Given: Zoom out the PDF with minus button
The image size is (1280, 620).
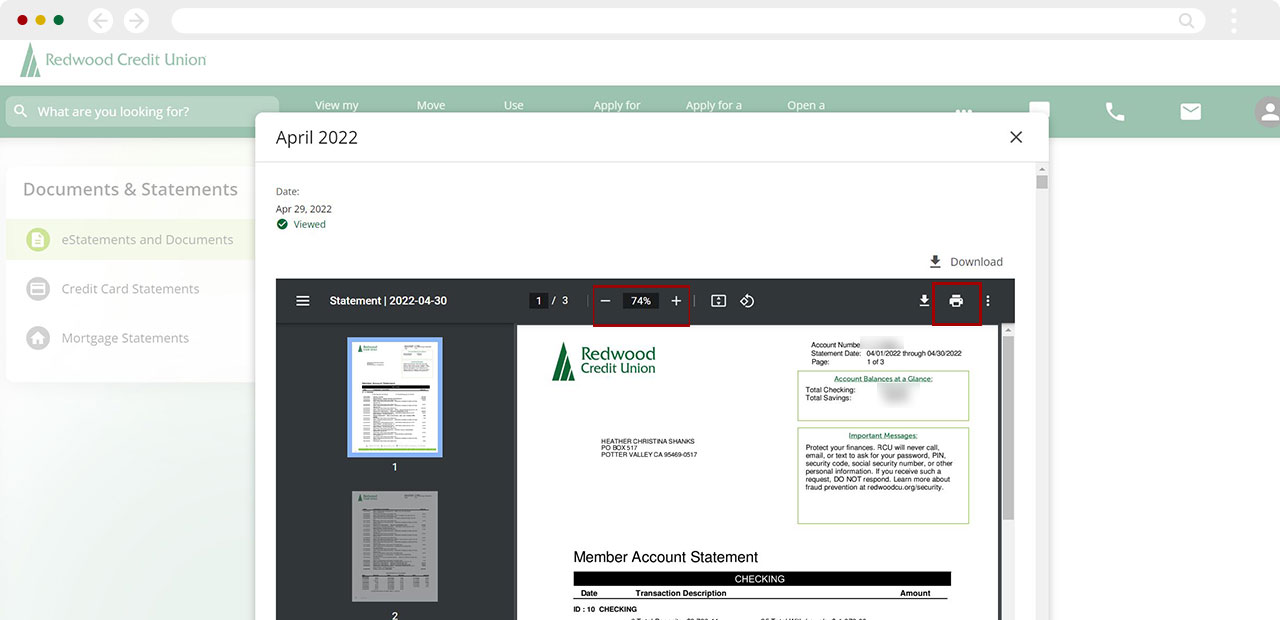Looking at the screenshot, I should tap(605, 301).
